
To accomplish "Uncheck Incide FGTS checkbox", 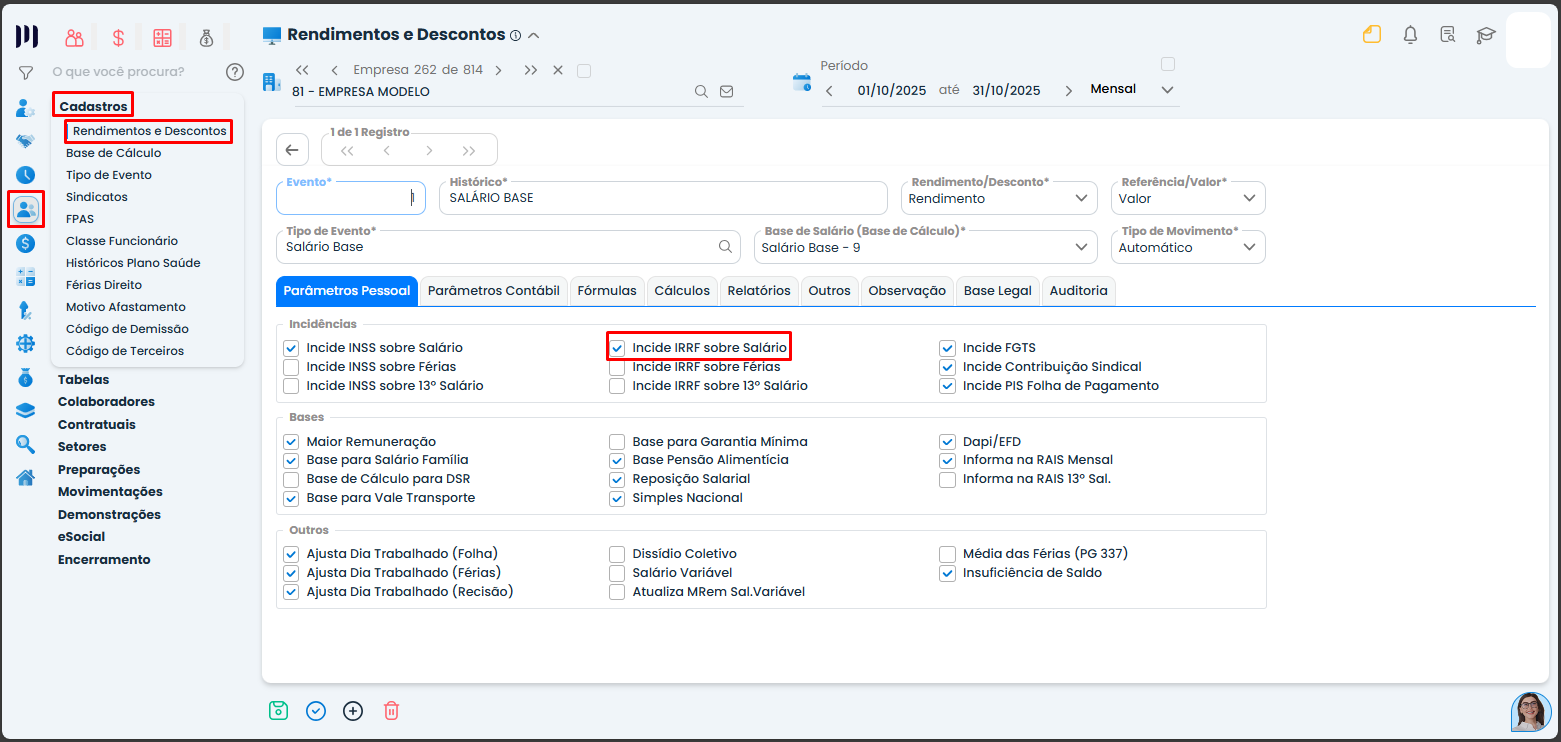I will click(948, 348).
